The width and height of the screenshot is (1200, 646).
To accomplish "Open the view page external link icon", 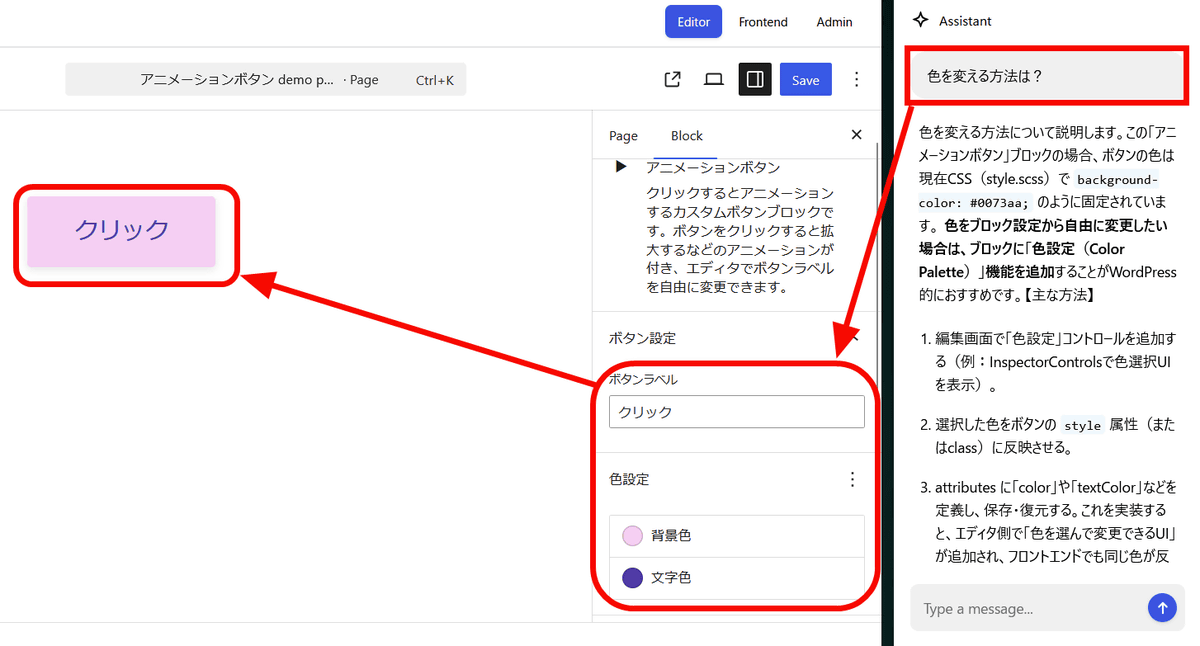I will 673,80.
